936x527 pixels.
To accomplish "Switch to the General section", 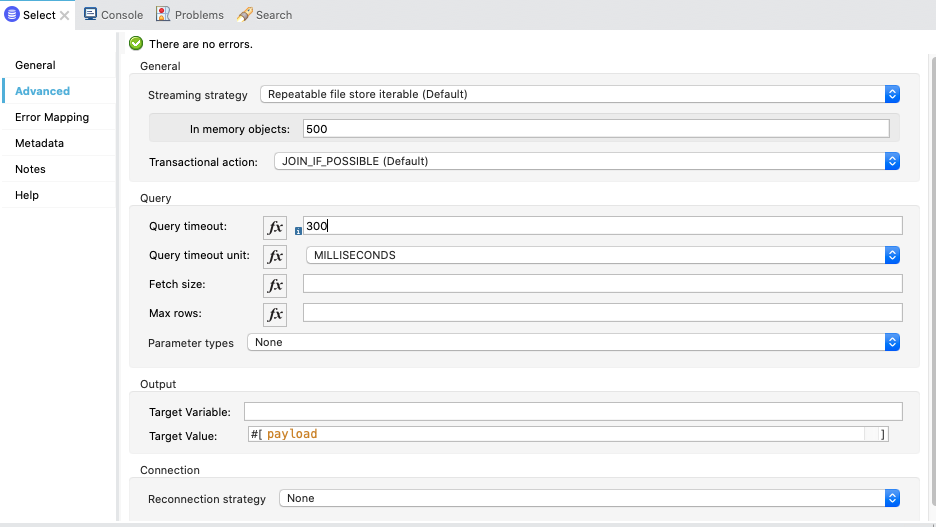I will [x=35, y=65].
